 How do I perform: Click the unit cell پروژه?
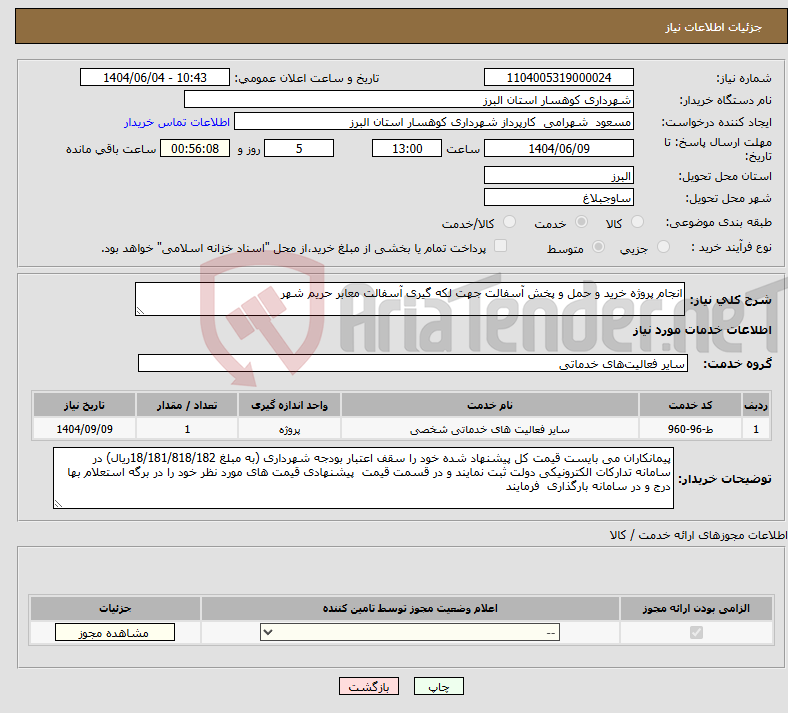tap(289, 429)
